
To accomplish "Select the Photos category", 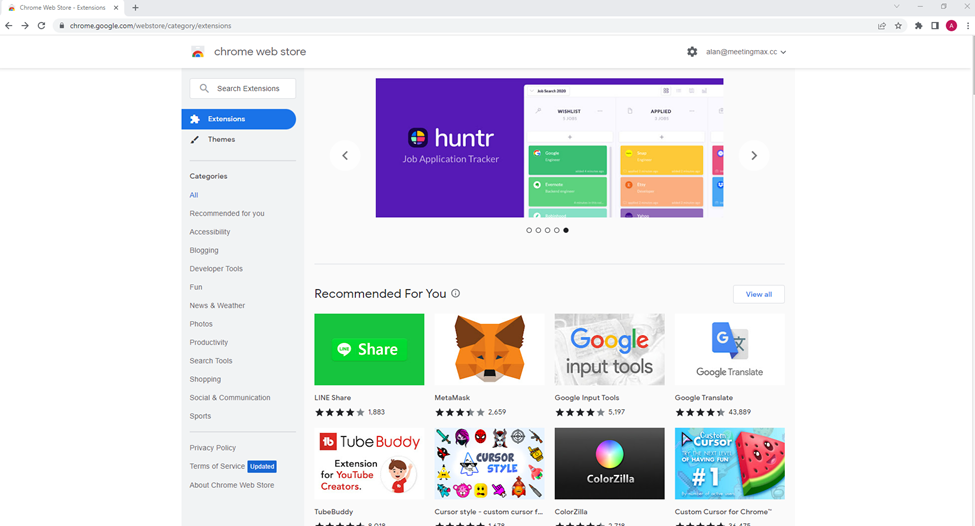I will (x=201, y=324).
